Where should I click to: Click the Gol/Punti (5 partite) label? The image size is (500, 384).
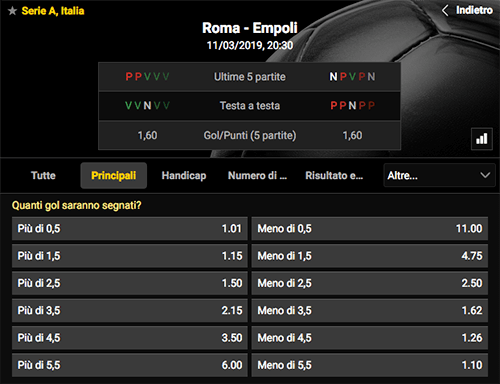pyautogui.click(x=250, y=135)
